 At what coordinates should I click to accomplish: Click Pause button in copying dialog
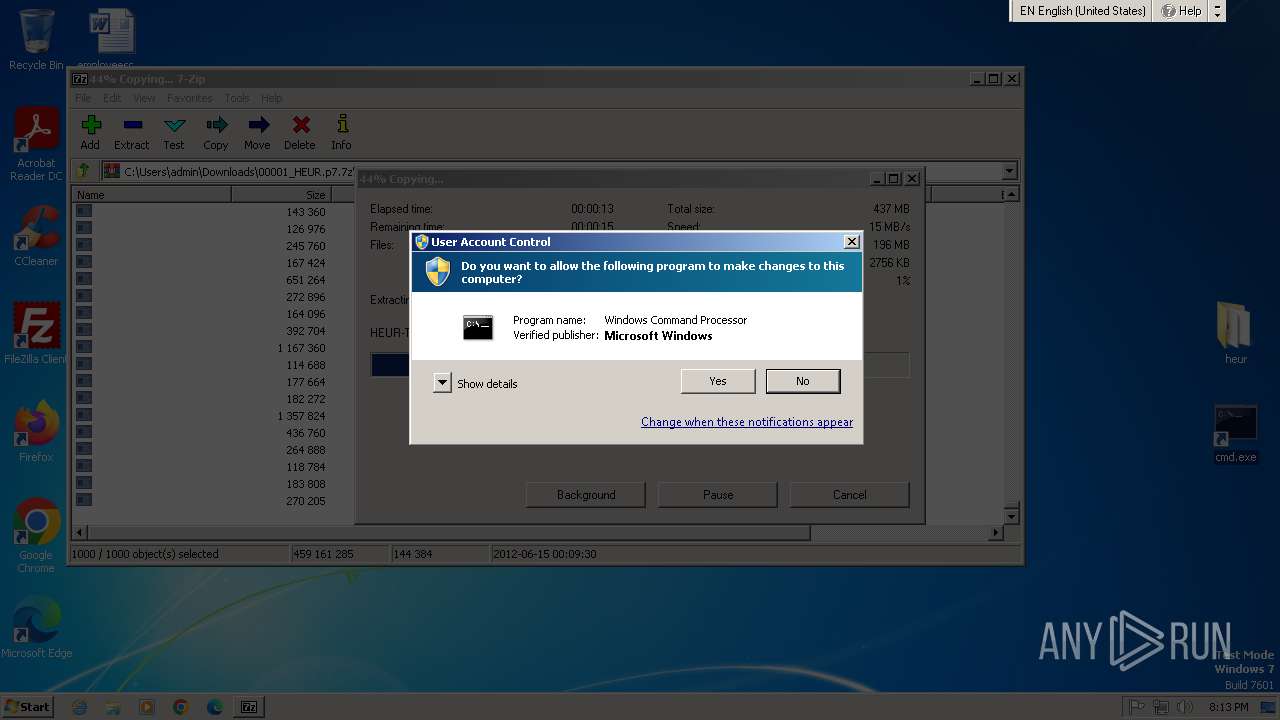pyautogui.click(x=718, y=495)
